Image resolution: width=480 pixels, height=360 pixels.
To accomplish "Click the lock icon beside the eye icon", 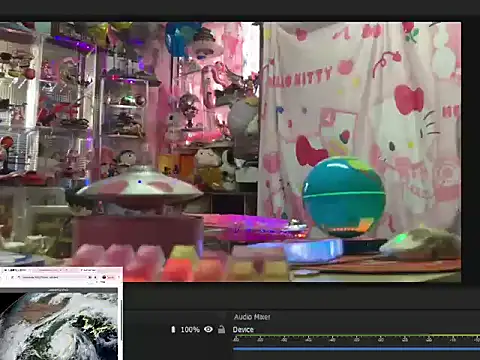I will point(221,329).
